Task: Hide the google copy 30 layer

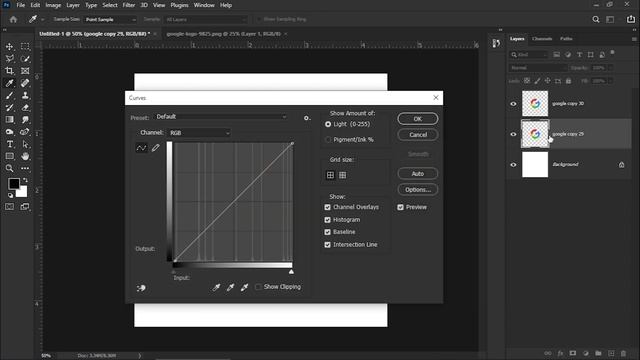Action: pyautogui.click(x=513, y=104)
